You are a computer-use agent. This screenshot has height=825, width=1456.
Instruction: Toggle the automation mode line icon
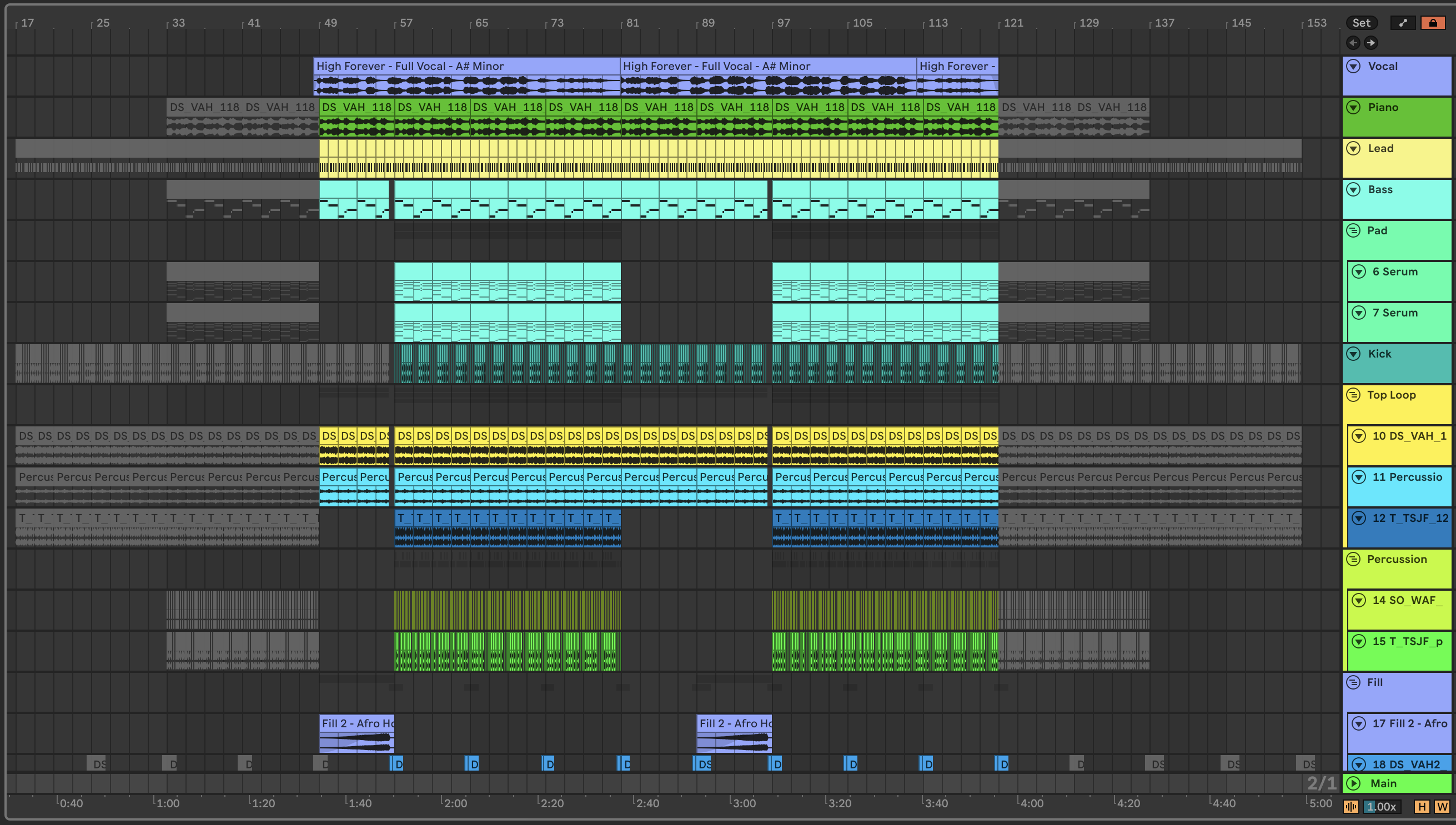tap(1403, 23)
